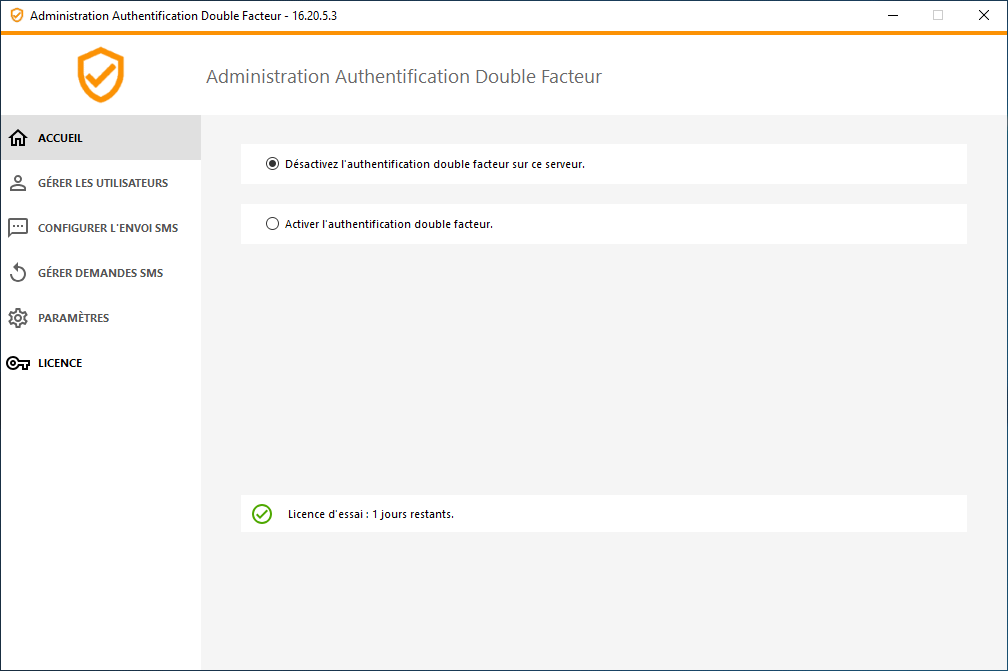Image resolution: width=1008 pixels, height=671 pixels.
Task: Open GÉRER DEMANDES SMS section
Action: pyautogui.click(x=101, y=273)
